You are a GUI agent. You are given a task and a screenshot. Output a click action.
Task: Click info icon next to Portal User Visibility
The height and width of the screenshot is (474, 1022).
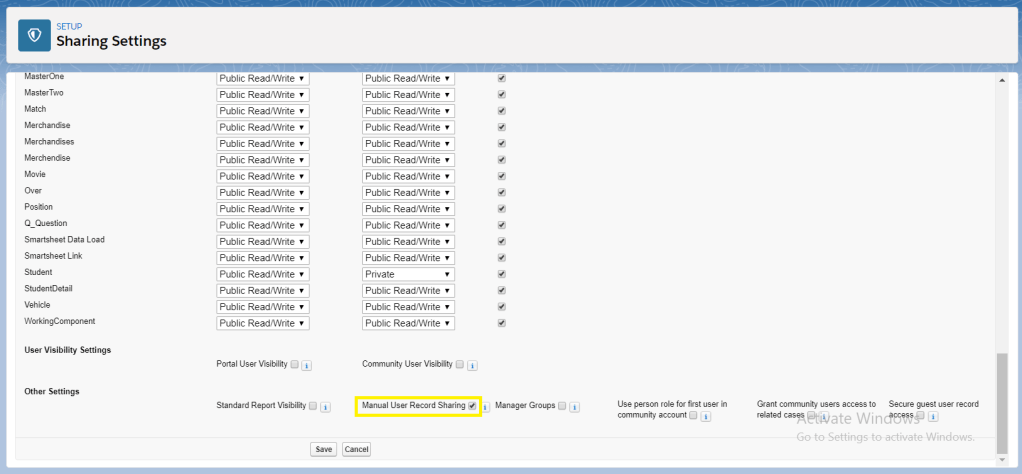pyautogui.click(x=306, y=366)
